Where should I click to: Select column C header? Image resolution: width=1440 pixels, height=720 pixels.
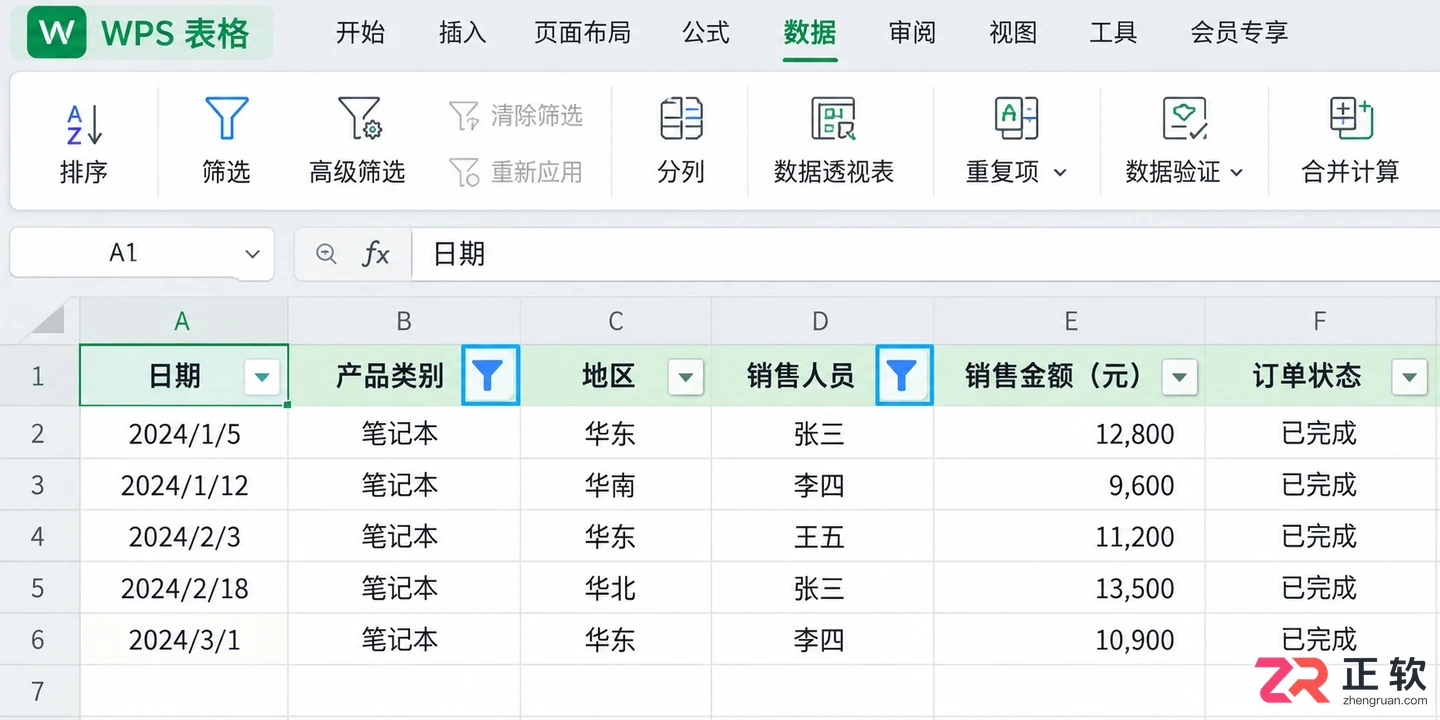pos(616,321)
